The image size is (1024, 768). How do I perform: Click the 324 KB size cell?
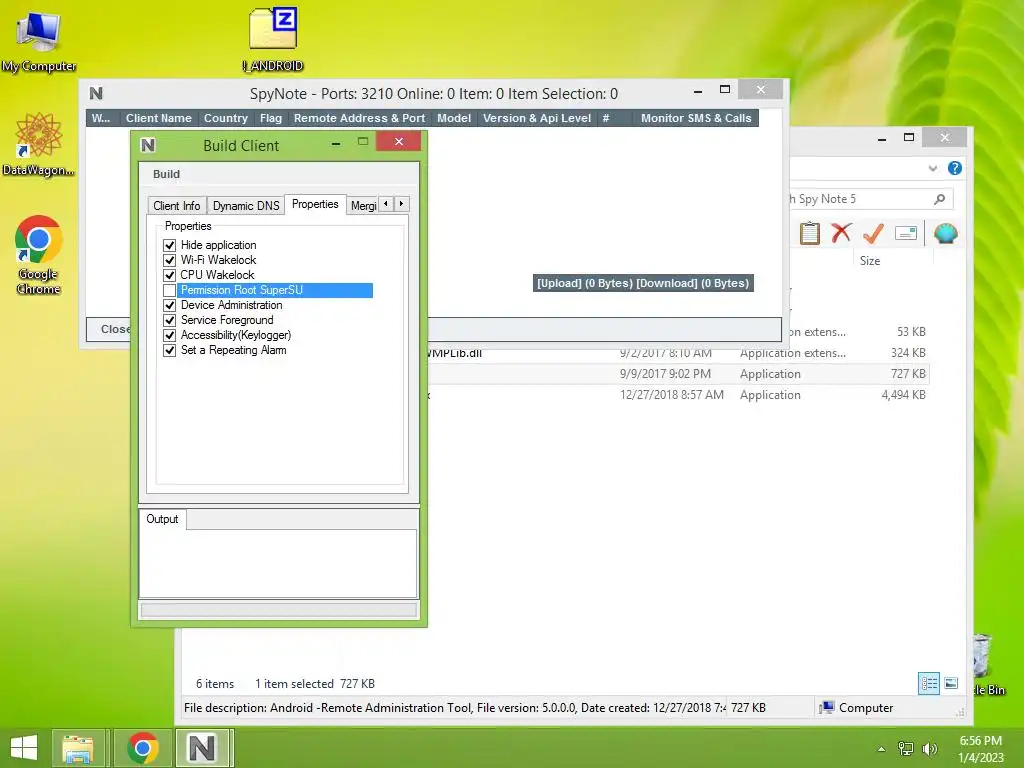coord(908,353)
